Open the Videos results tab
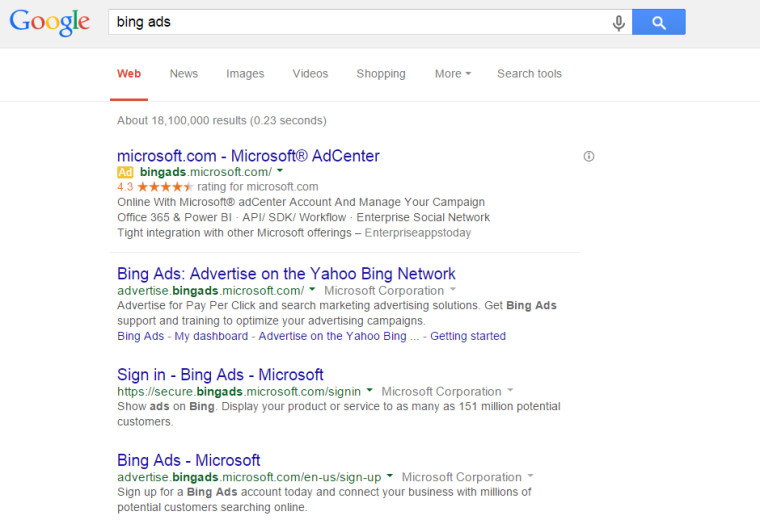Viewport: 760px width, 524px height. tap(310, 74)
